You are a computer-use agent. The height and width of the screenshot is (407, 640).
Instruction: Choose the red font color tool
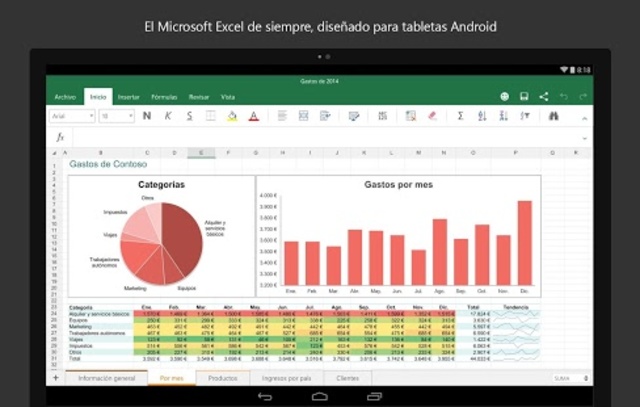253,116
